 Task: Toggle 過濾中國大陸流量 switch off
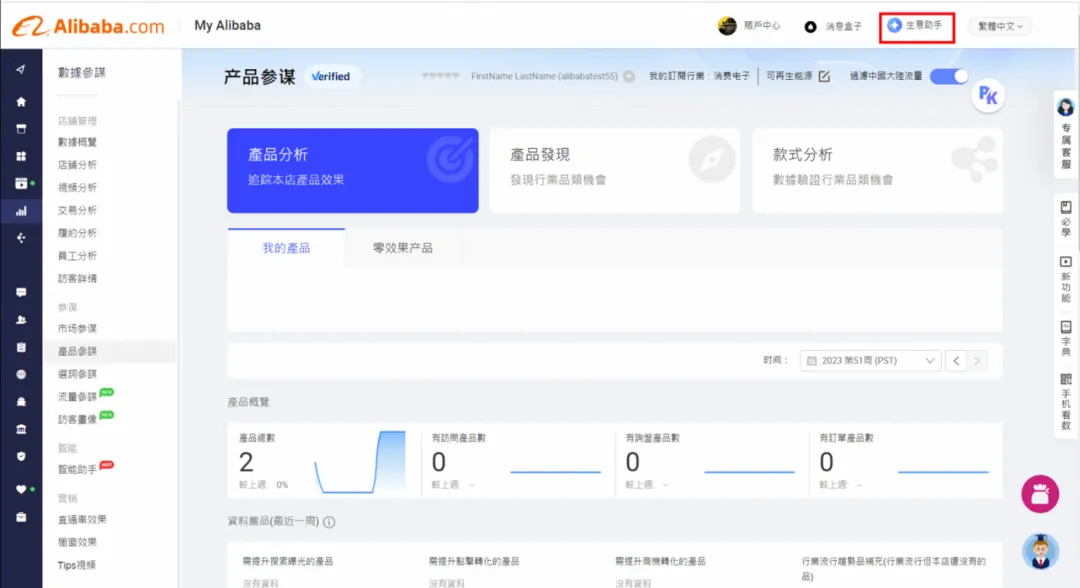pos(949,76)
